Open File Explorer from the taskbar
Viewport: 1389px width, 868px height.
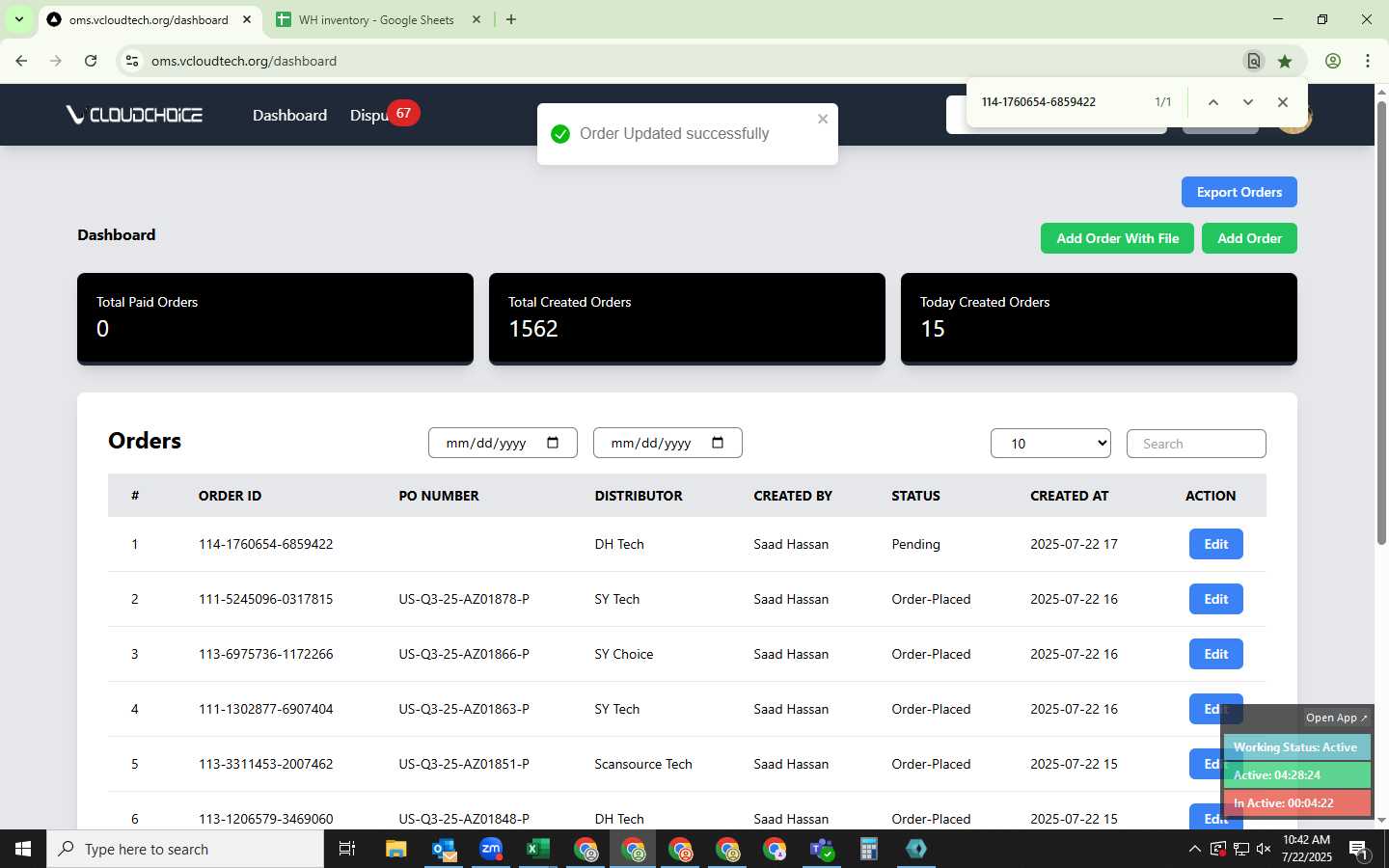(395, 849)
